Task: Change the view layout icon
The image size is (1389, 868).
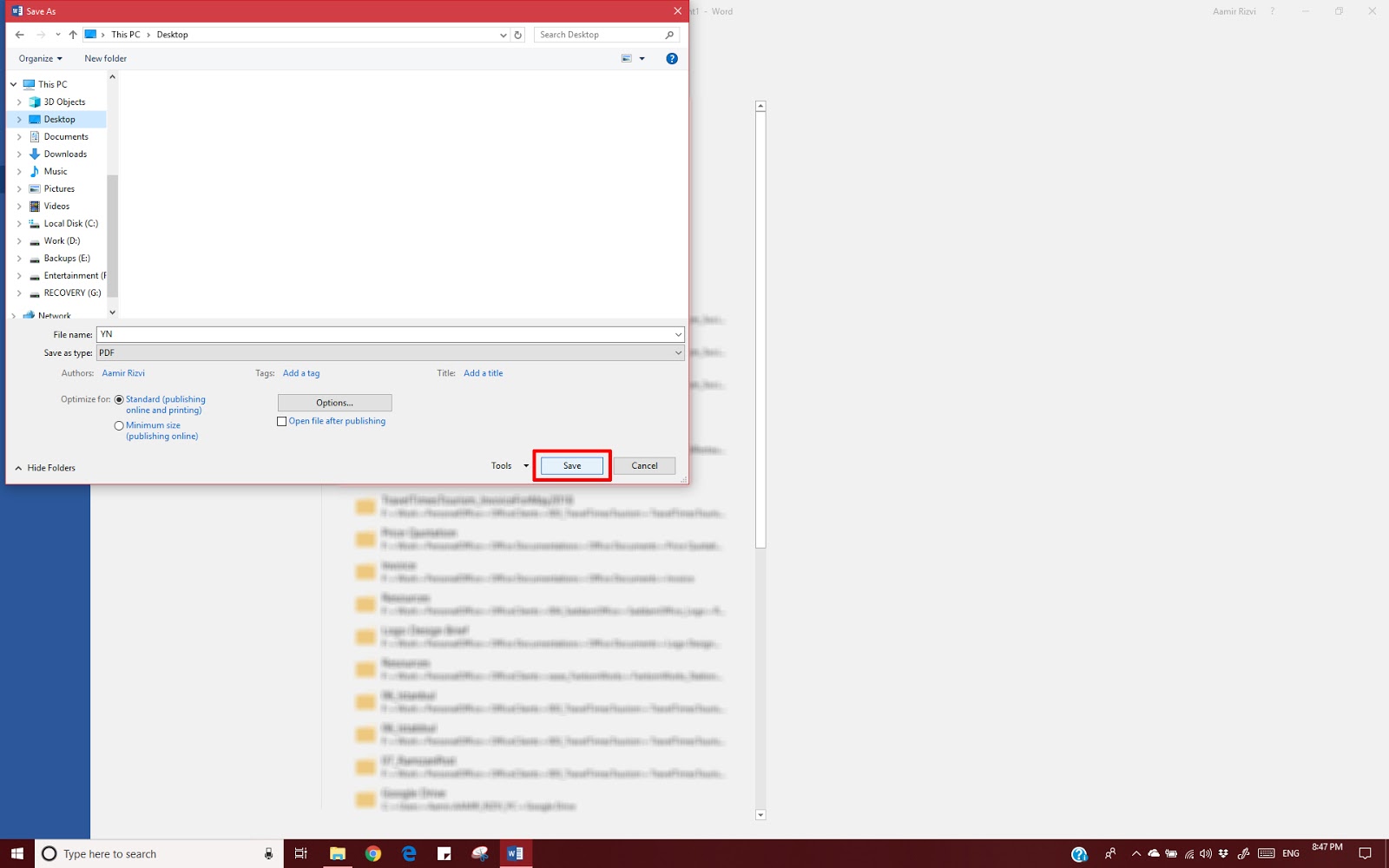Action: point(627,58)
